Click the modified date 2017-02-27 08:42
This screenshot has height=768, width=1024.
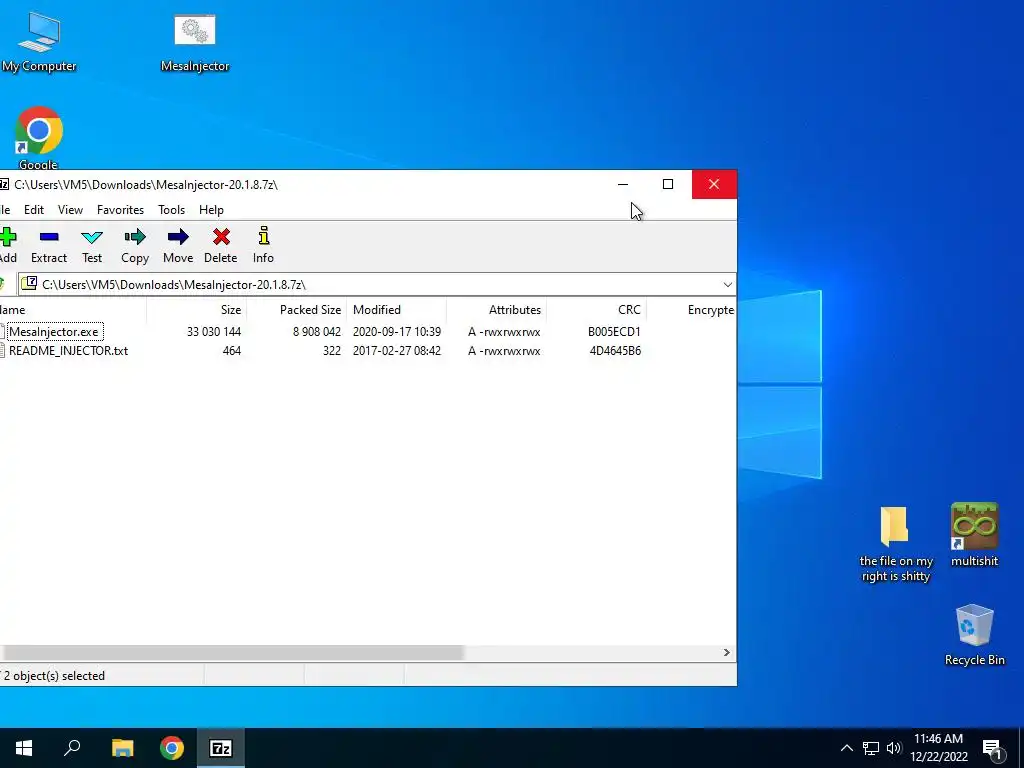click(x=396, y=351)
